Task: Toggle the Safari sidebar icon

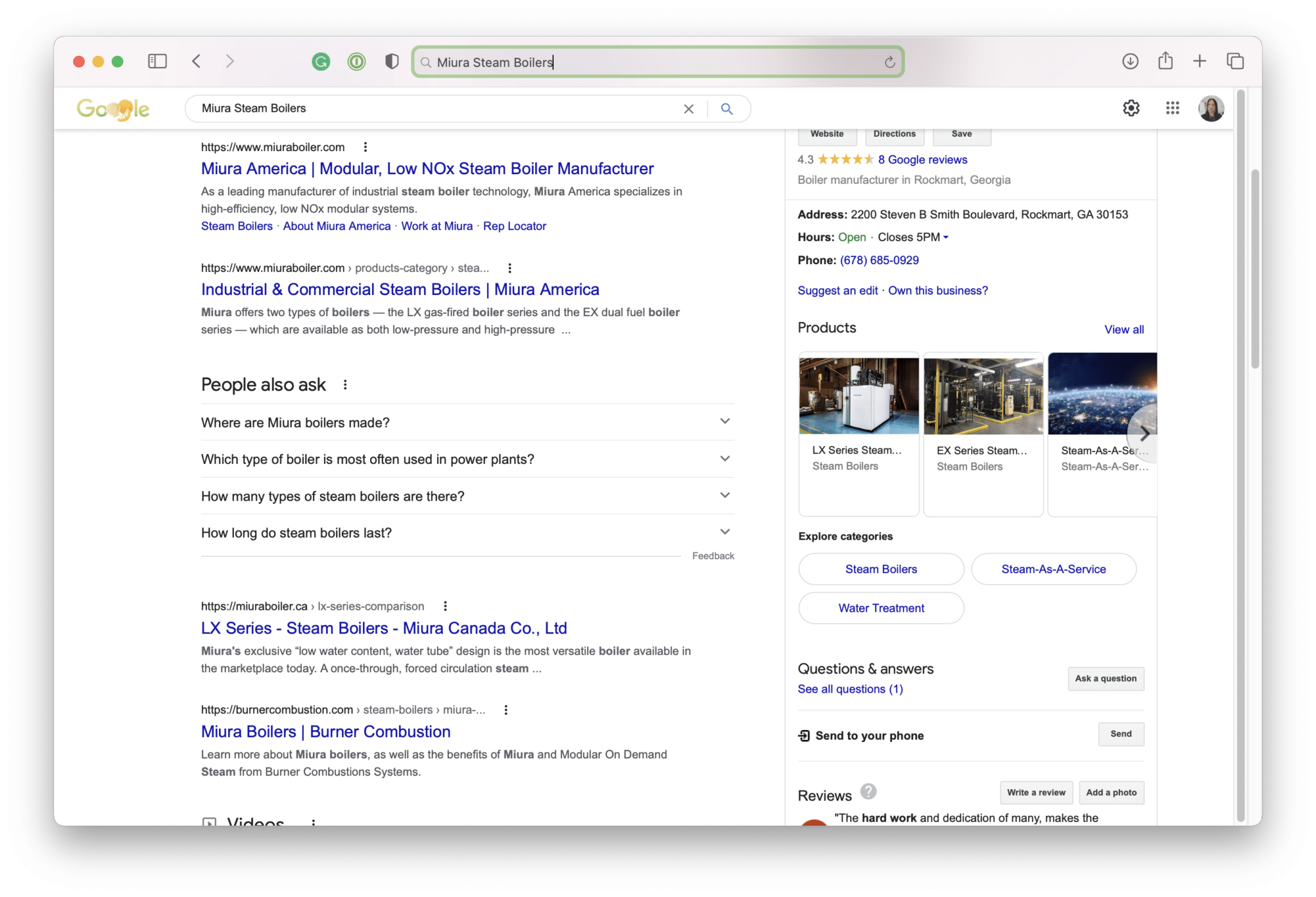Action: coord(157,62)
